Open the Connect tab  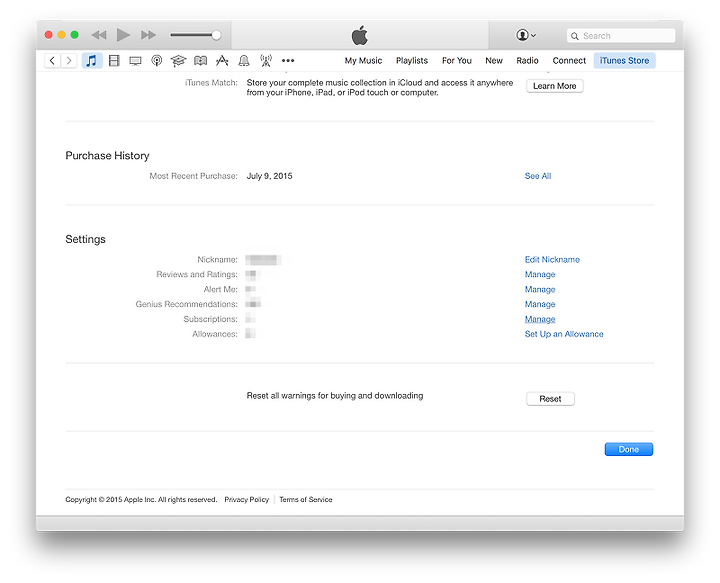(x=569, y=61)
